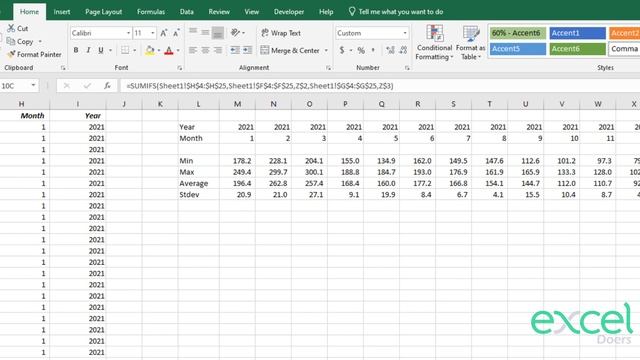Set middle vertical alignment

(205, 32)
